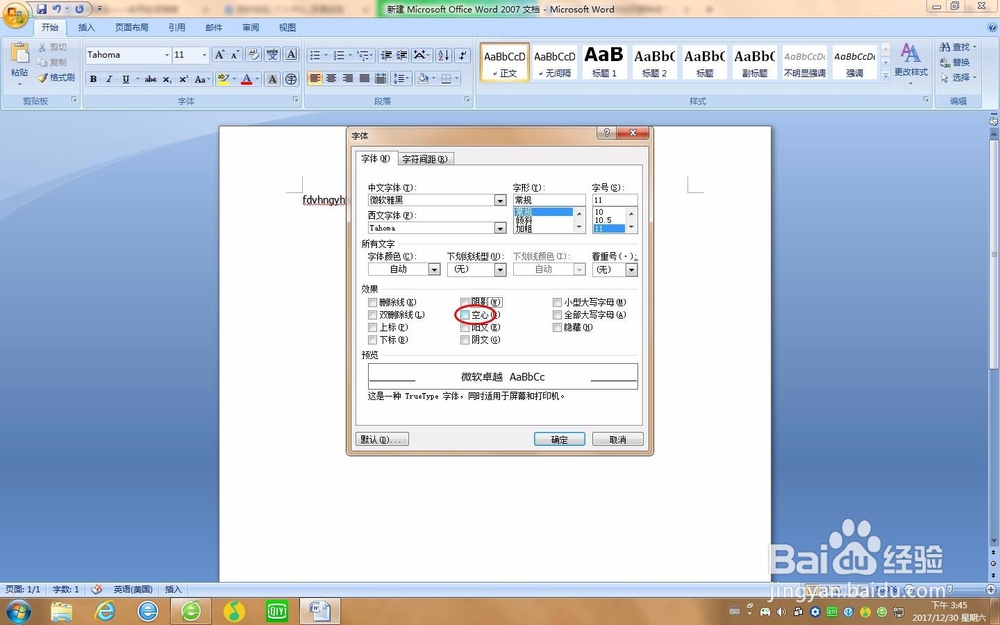This screenshot has height=625, width=1000.
Task: Click the Paste clipboard icon
Action: click(x=20, y=54)
